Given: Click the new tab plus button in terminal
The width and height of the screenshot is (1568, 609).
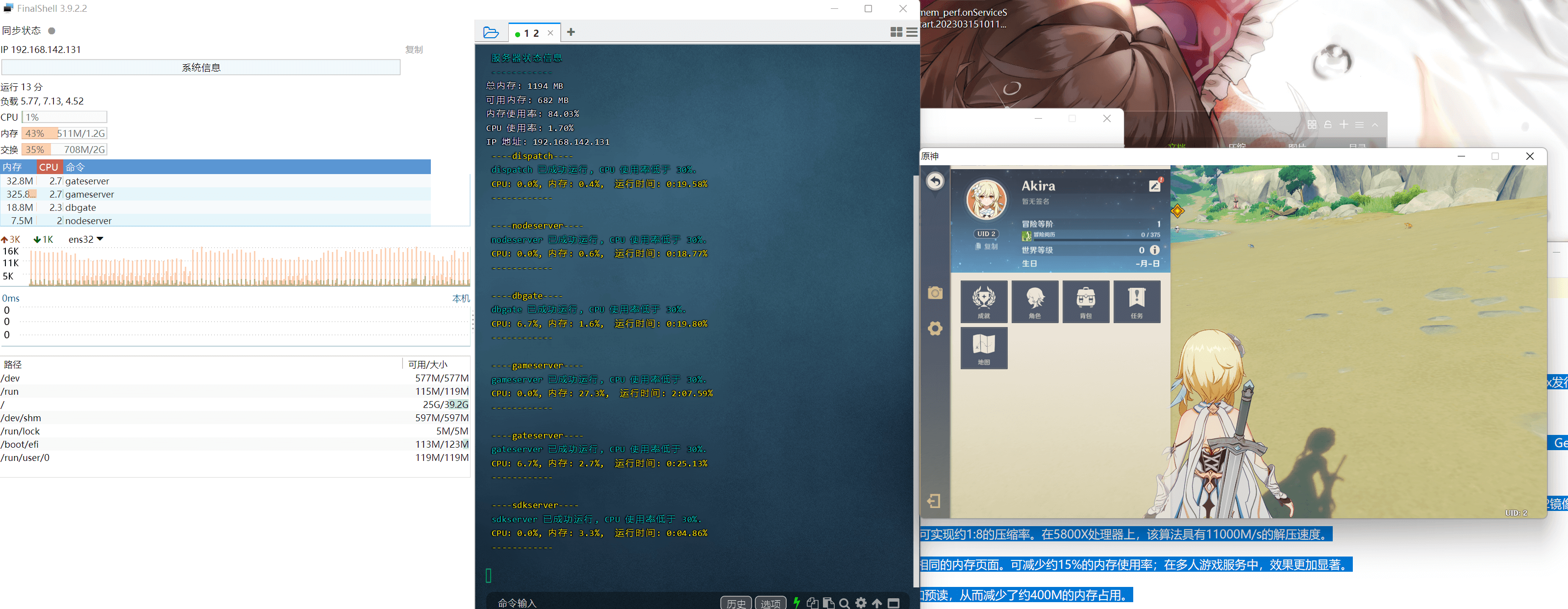Looking at the screenshot, I should click(x=569, y=33).
